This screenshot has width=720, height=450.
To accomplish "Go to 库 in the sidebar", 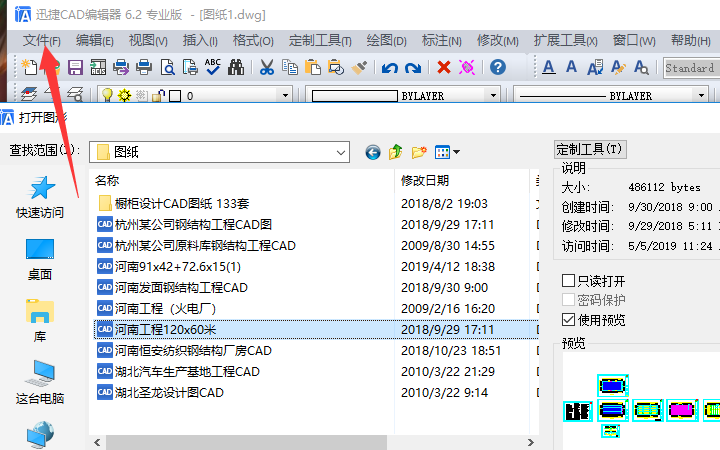I will point(40,321).
